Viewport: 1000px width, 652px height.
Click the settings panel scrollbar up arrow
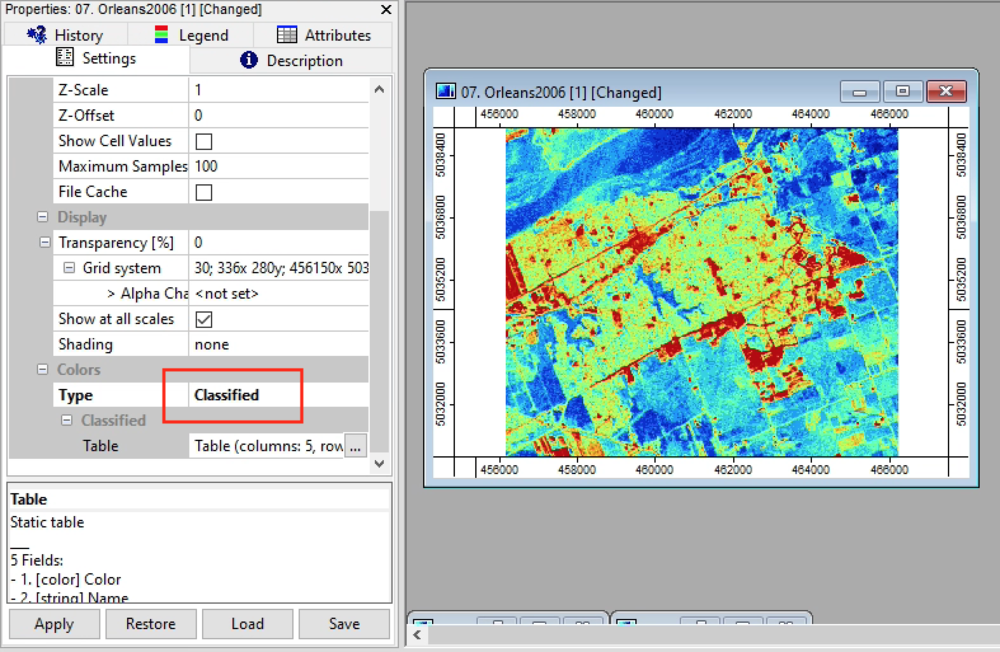(x=379, y=87)
